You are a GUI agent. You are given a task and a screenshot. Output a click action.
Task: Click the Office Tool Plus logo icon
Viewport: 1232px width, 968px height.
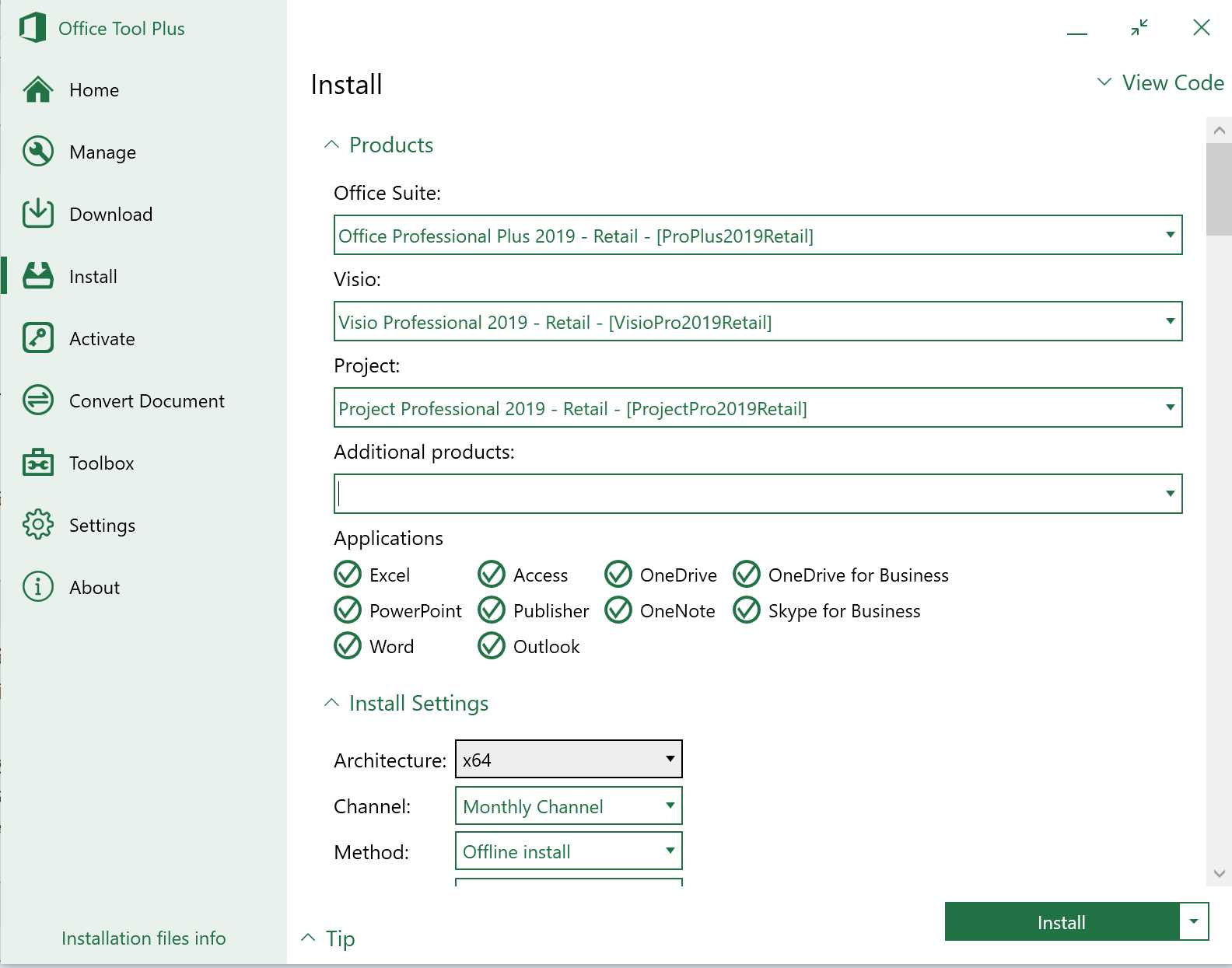[x=33, y=28]
